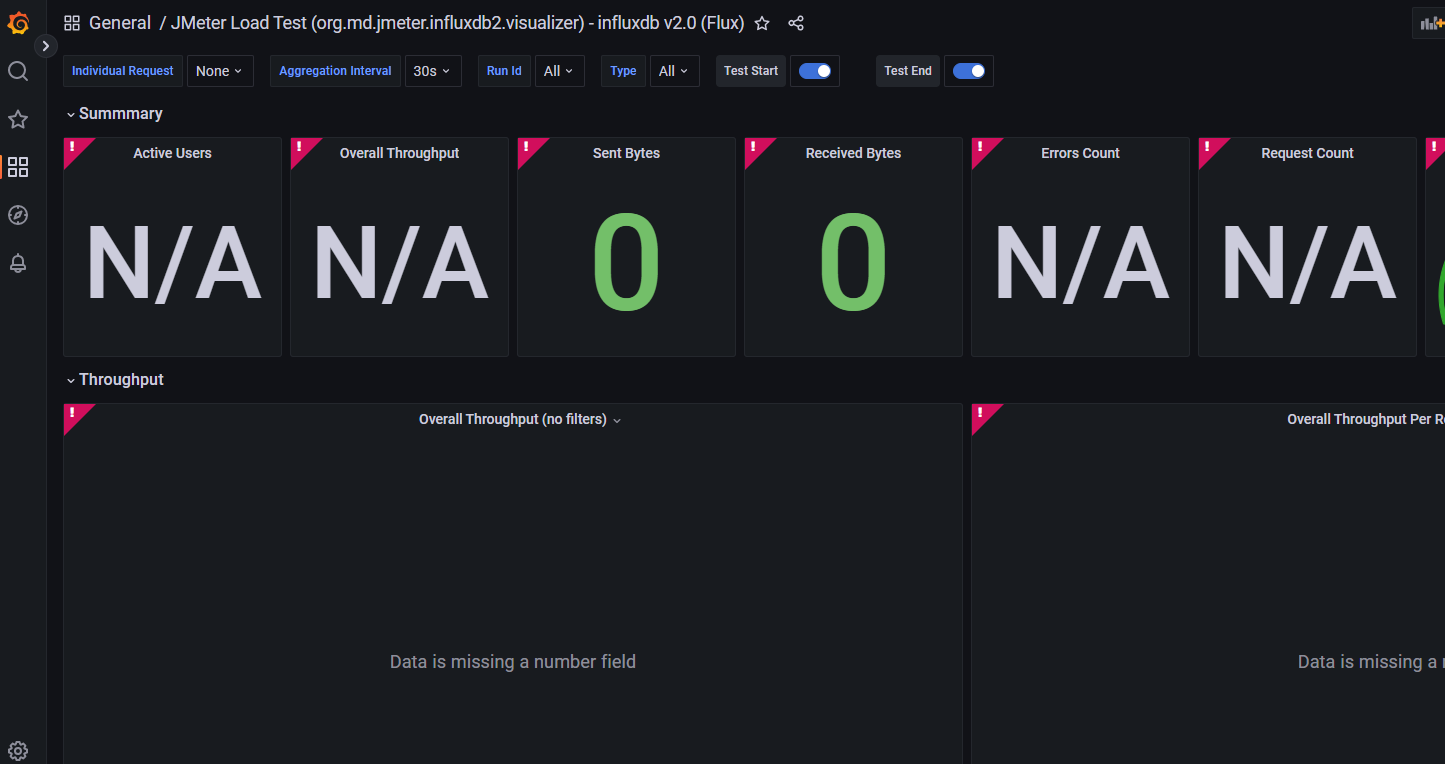Collapse the Throughput row
The height and width of the screenshot is (764, 1445).
click(x=115, y=380)
